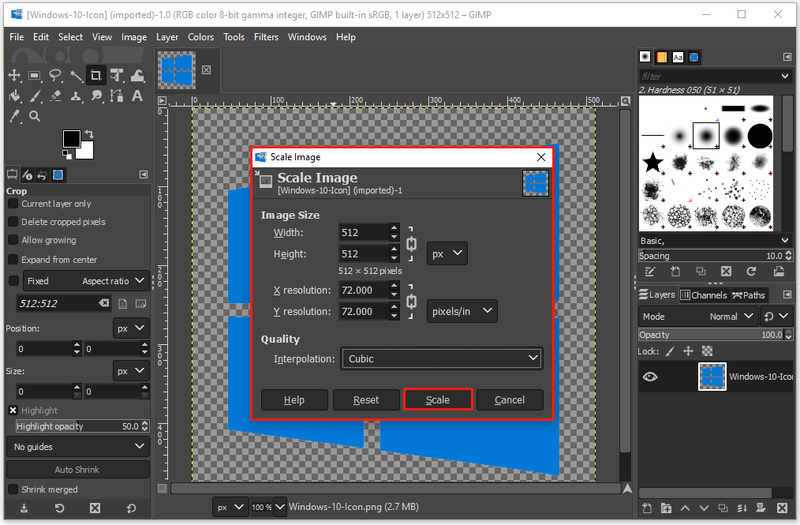Click the Width input field

click(364, 233)
